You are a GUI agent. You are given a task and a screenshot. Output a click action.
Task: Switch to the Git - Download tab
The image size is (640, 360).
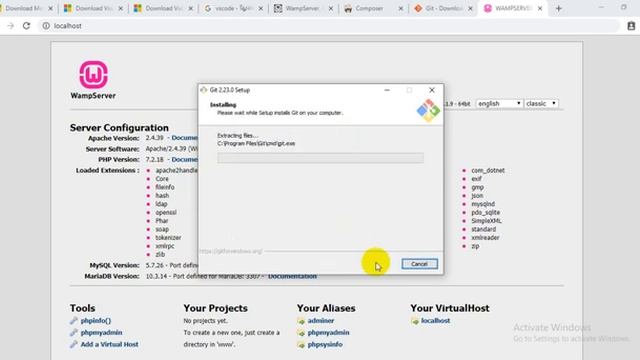point(443,8)
